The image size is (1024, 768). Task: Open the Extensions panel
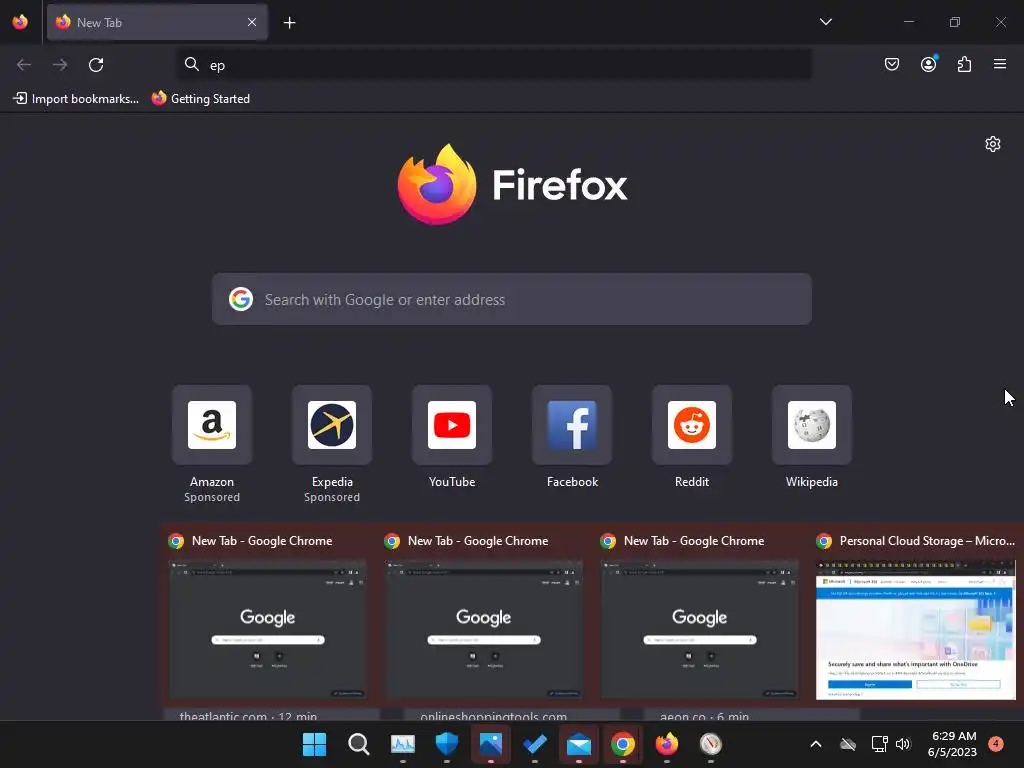[x=964, y=64]
